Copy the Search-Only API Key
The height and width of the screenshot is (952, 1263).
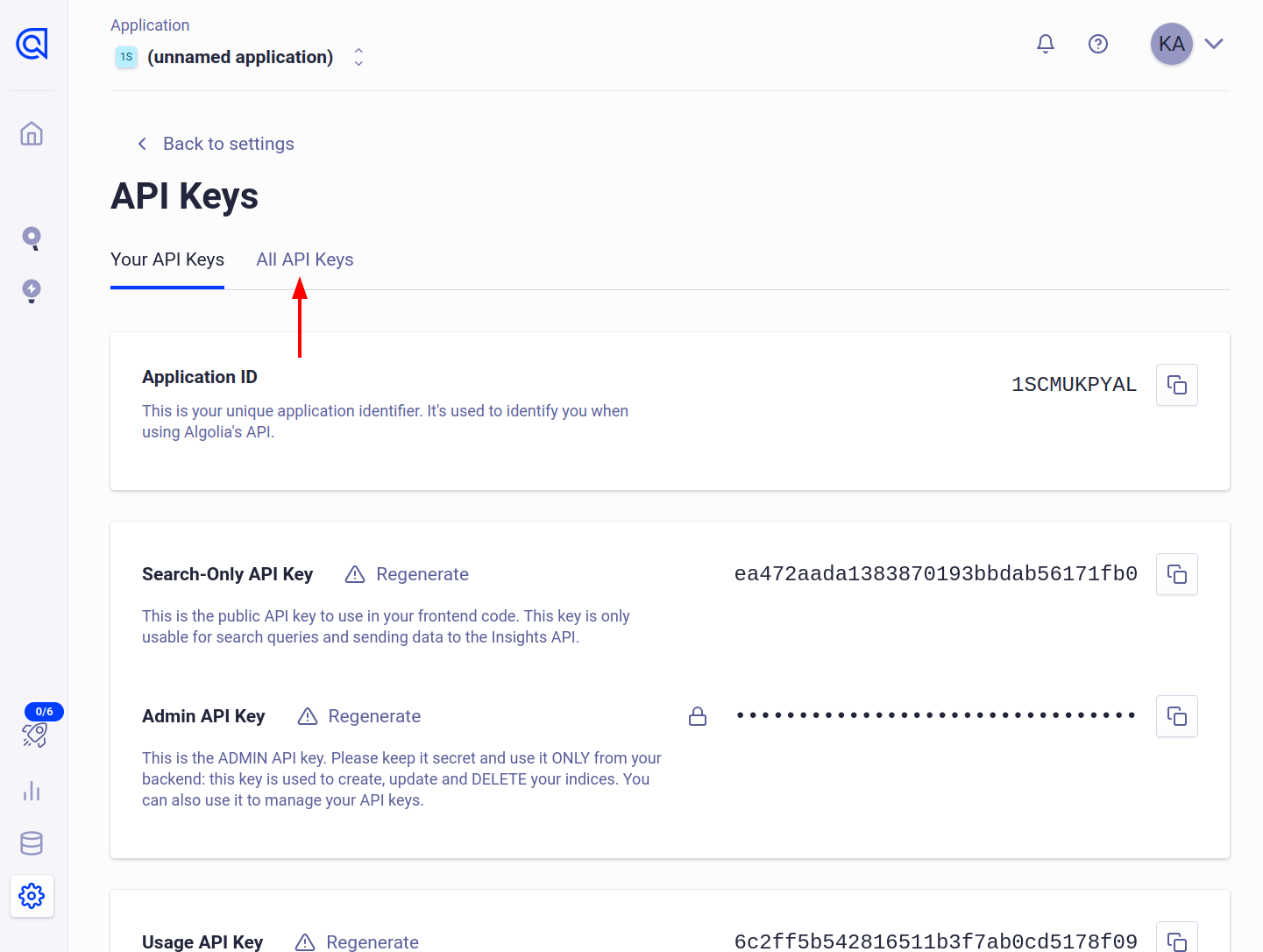pos(1177,574)
